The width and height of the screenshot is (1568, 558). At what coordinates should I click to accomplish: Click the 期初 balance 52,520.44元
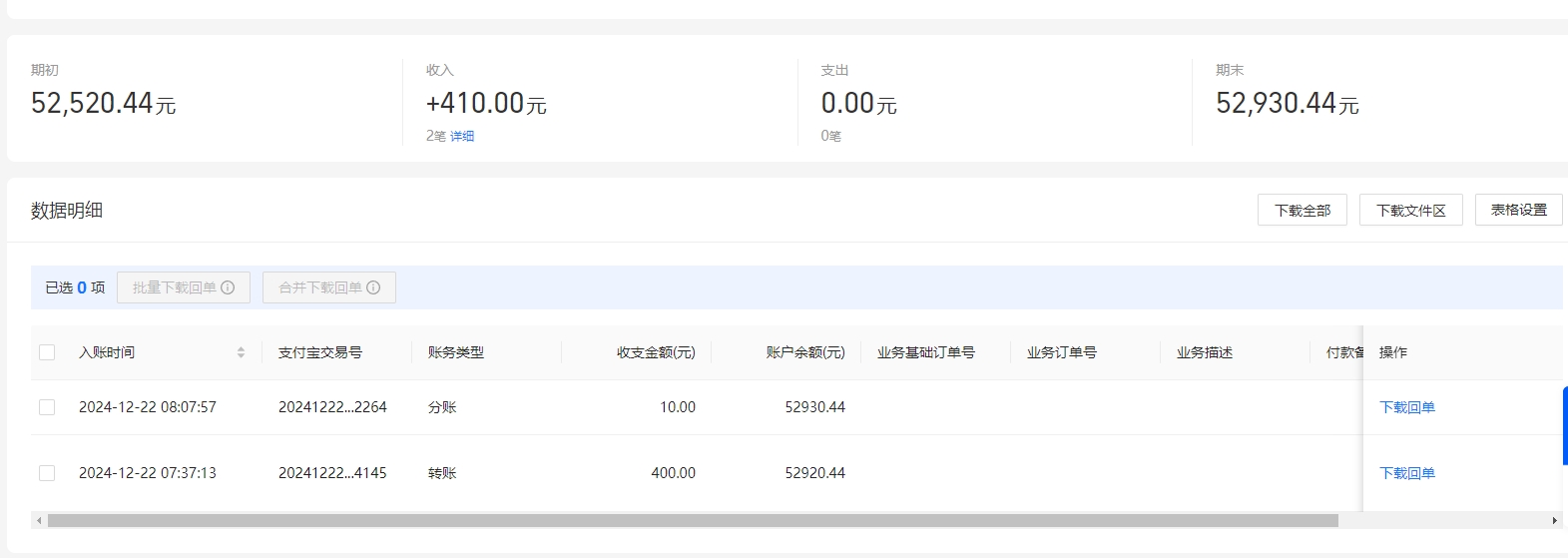pyautogui.click(x=104, y=103)
